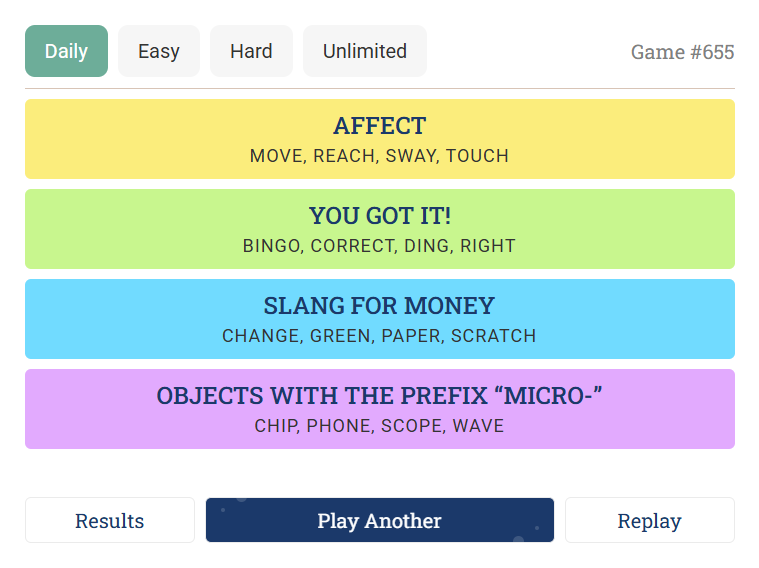Click the word RIGHT in green row
This screenshot has height=568, width=759.
[487, 246]
